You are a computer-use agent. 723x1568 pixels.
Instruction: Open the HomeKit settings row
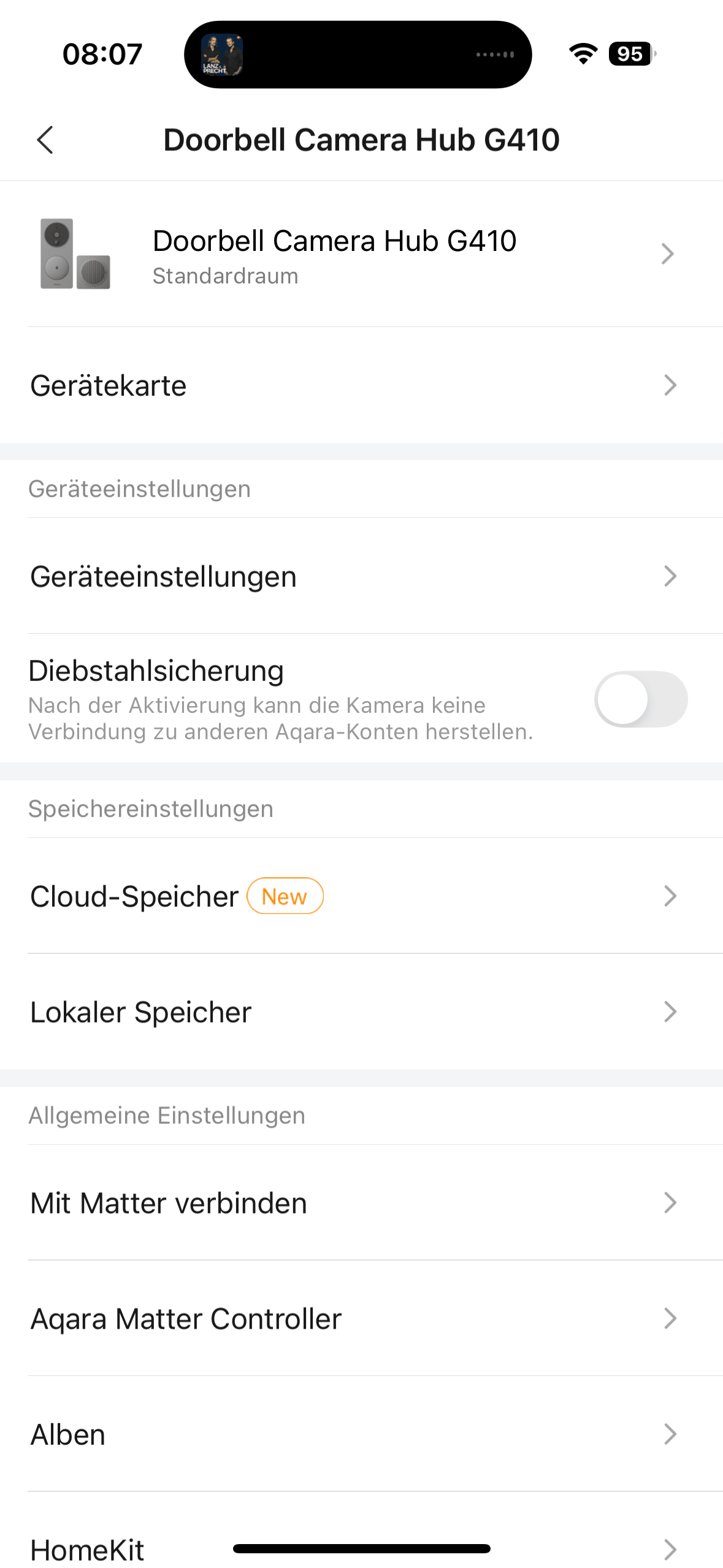click(x=87, y=1550)
